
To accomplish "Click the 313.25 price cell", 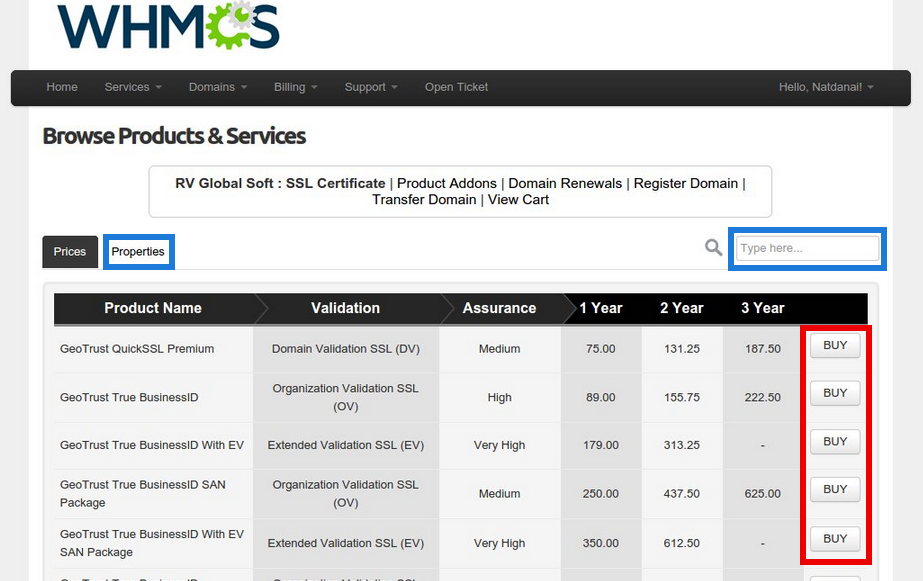I will pyautogui.click(x=682, y=446).
